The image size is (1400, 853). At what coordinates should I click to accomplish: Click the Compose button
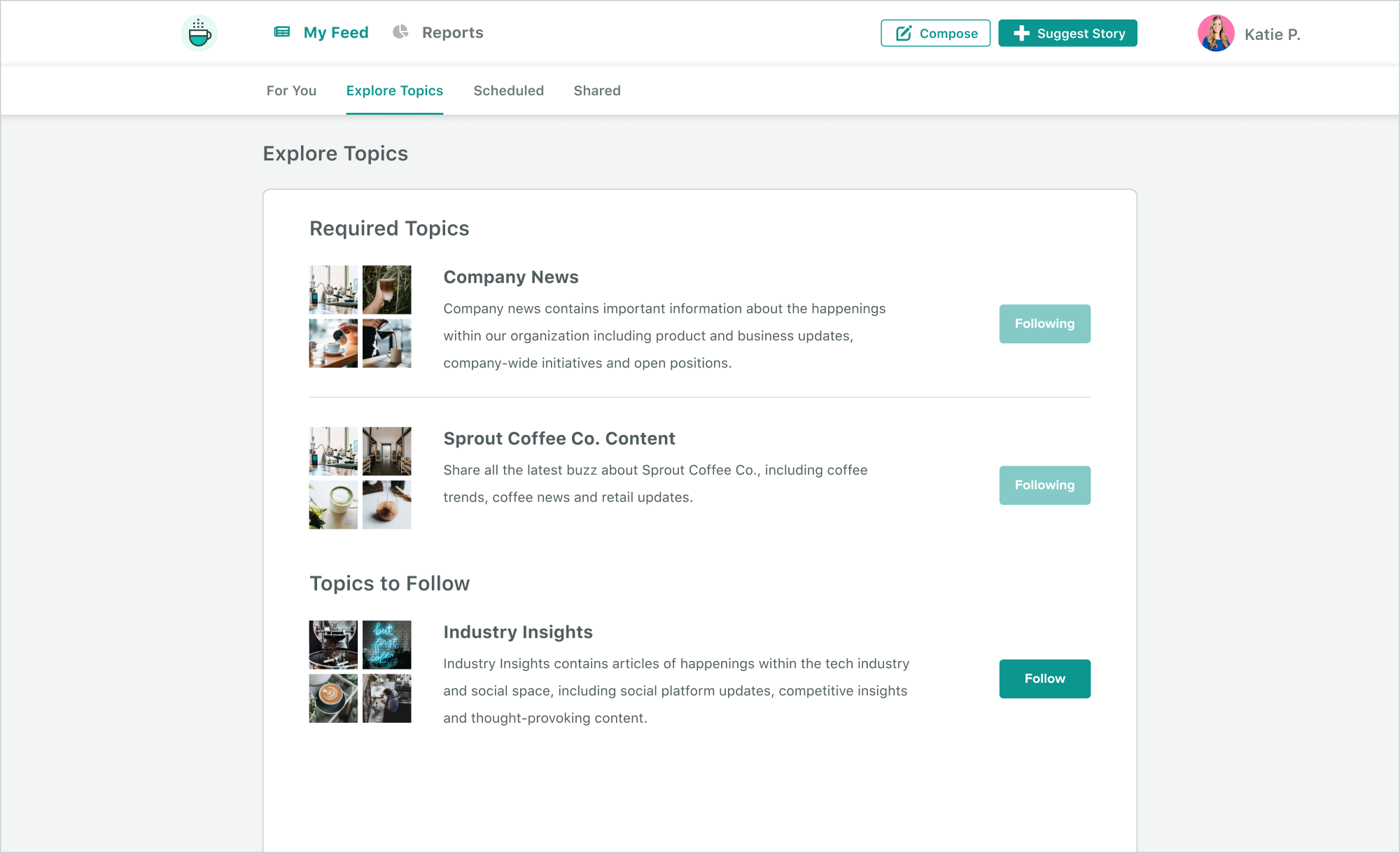[935, 34]
